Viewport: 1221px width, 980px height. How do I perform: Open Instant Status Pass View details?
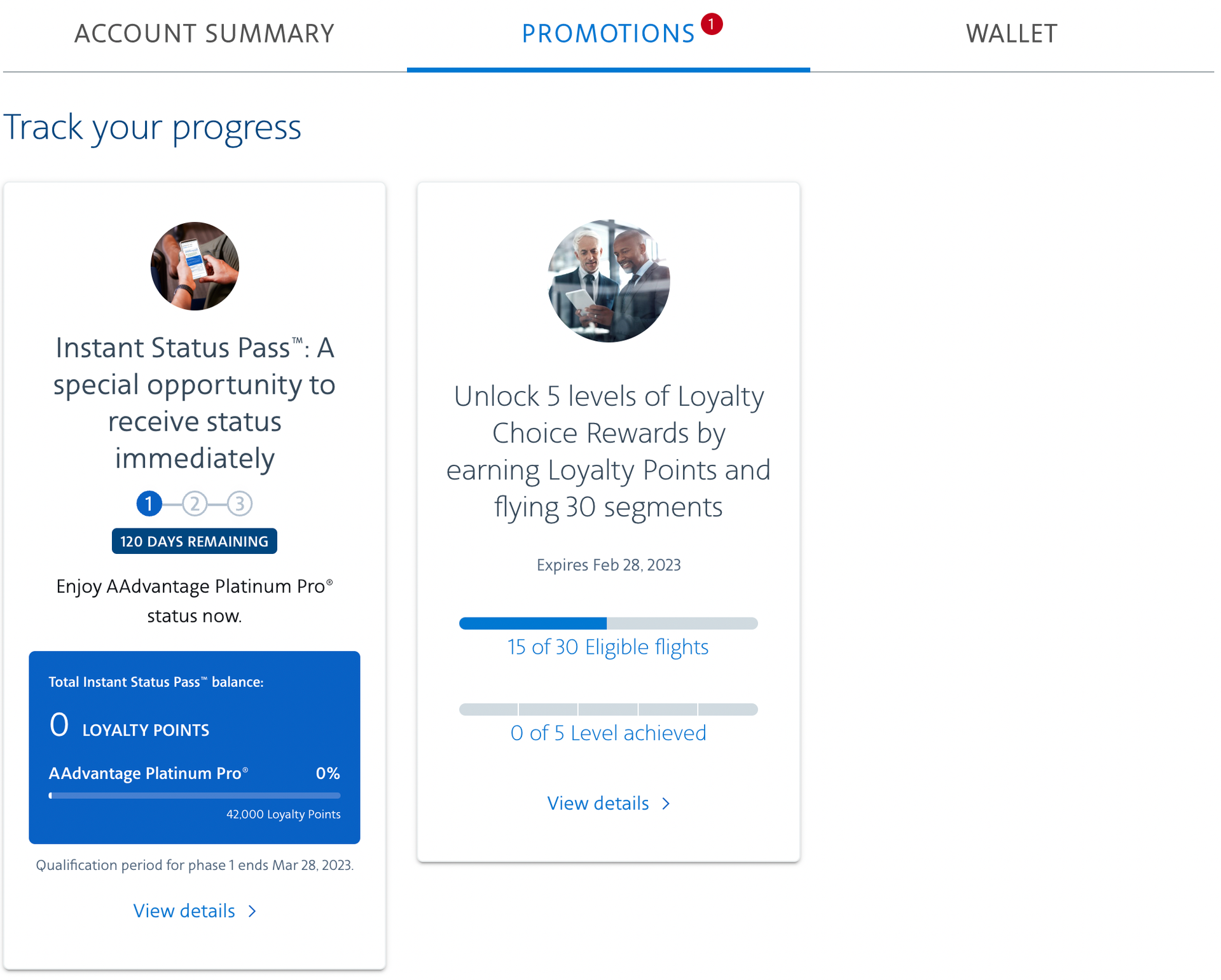tap(184, 911)
